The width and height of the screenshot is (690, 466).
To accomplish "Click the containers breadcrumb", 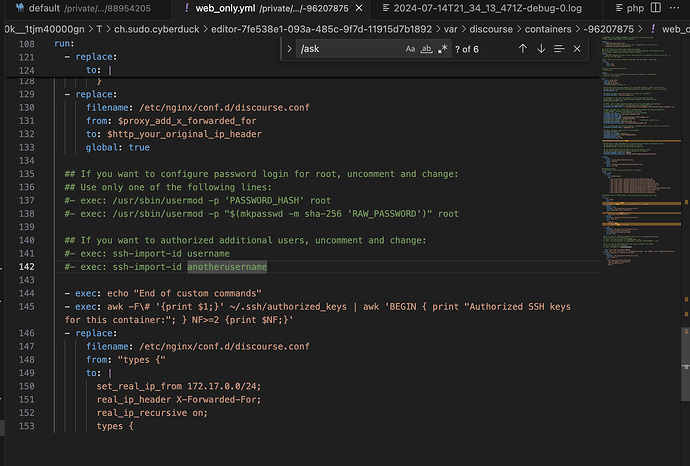I will (548, 29).
